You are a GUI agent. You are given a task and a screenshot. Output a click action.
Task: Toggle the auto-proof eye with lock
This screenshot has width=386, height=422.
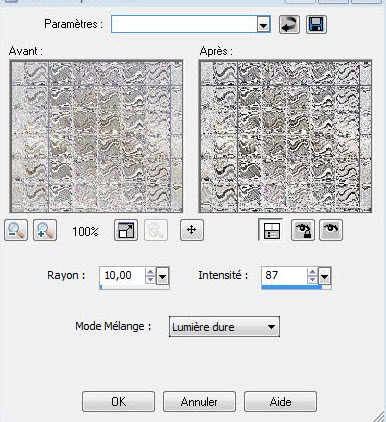(303, 230)
